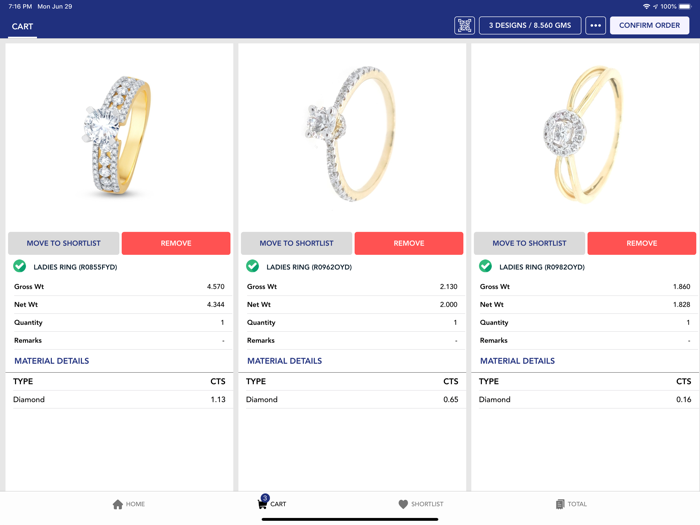
Task: Click MATERIAL DETAILS heading for ring R0962OYD
Action: pos(285,361)
